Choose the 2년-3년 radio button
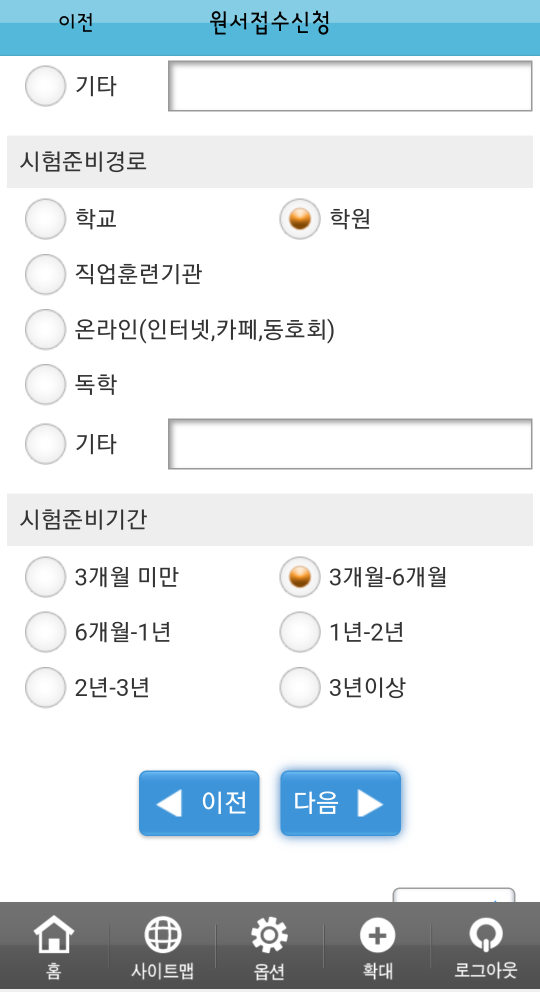The height and width of the screenshot is (992, 540). (46, 686)
